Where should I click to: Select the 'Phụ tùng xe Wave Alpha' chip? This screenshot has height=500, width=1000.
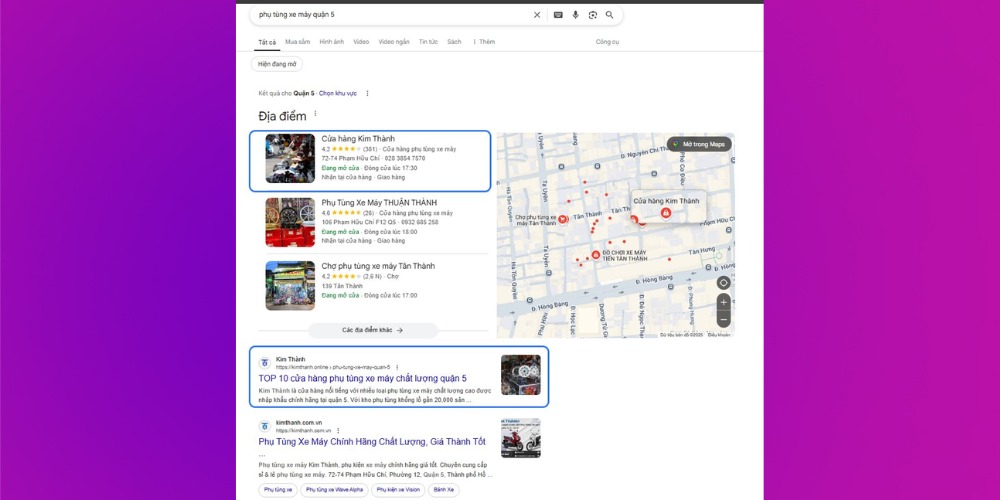[x=334, y=490]
